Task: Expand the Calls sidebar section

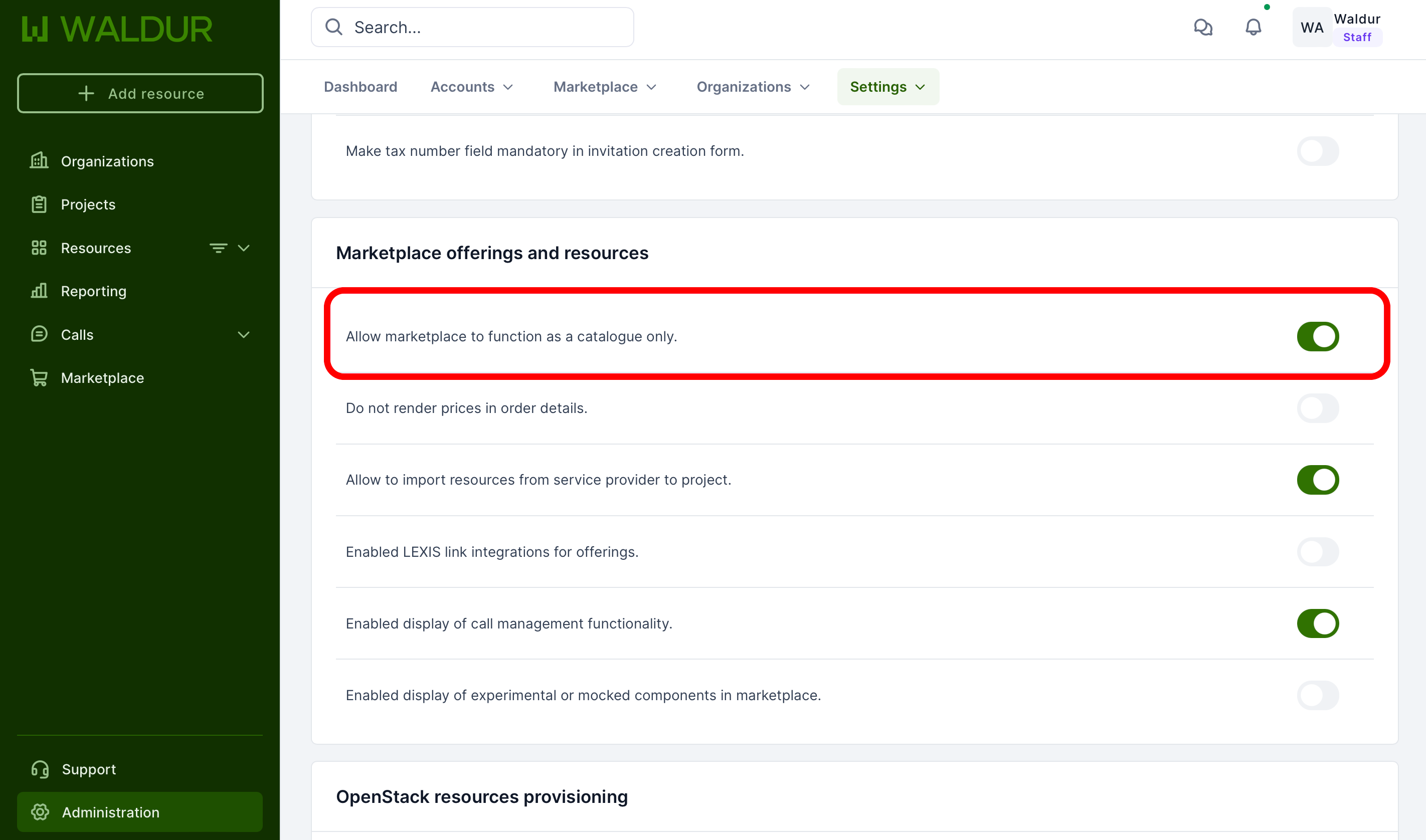Action: tap(243, 334)
